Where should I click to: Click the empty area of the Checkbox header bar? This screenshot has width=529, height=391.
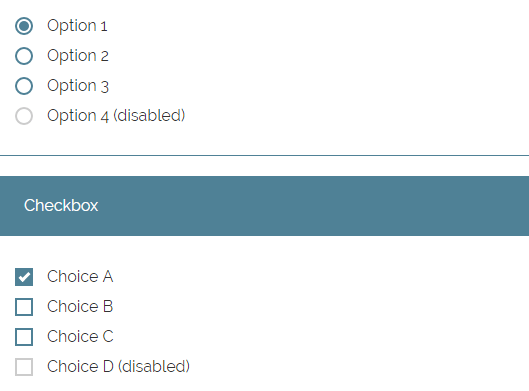pyautogui.click(x=314, y=206)
